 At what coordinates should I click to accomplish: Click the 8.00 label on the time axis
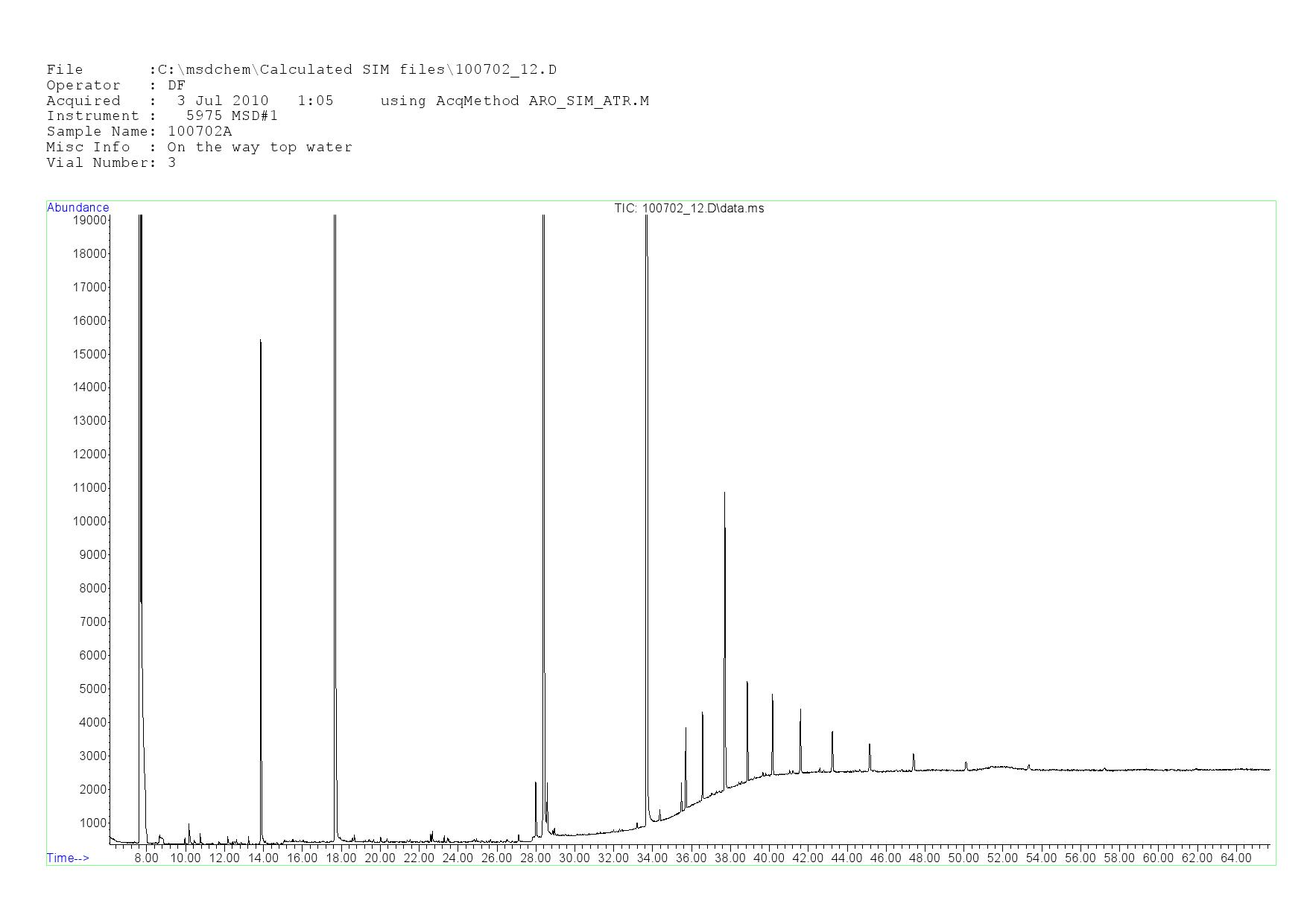coord(146,858)
